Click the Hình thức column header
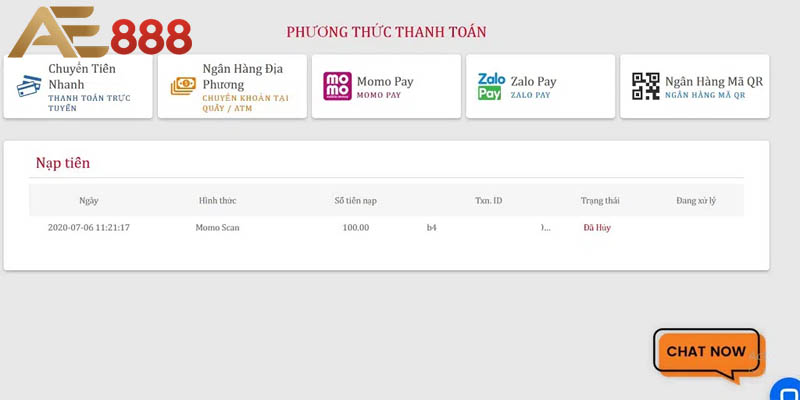Viewport: 800px width, 400px height. pos(217,201)
